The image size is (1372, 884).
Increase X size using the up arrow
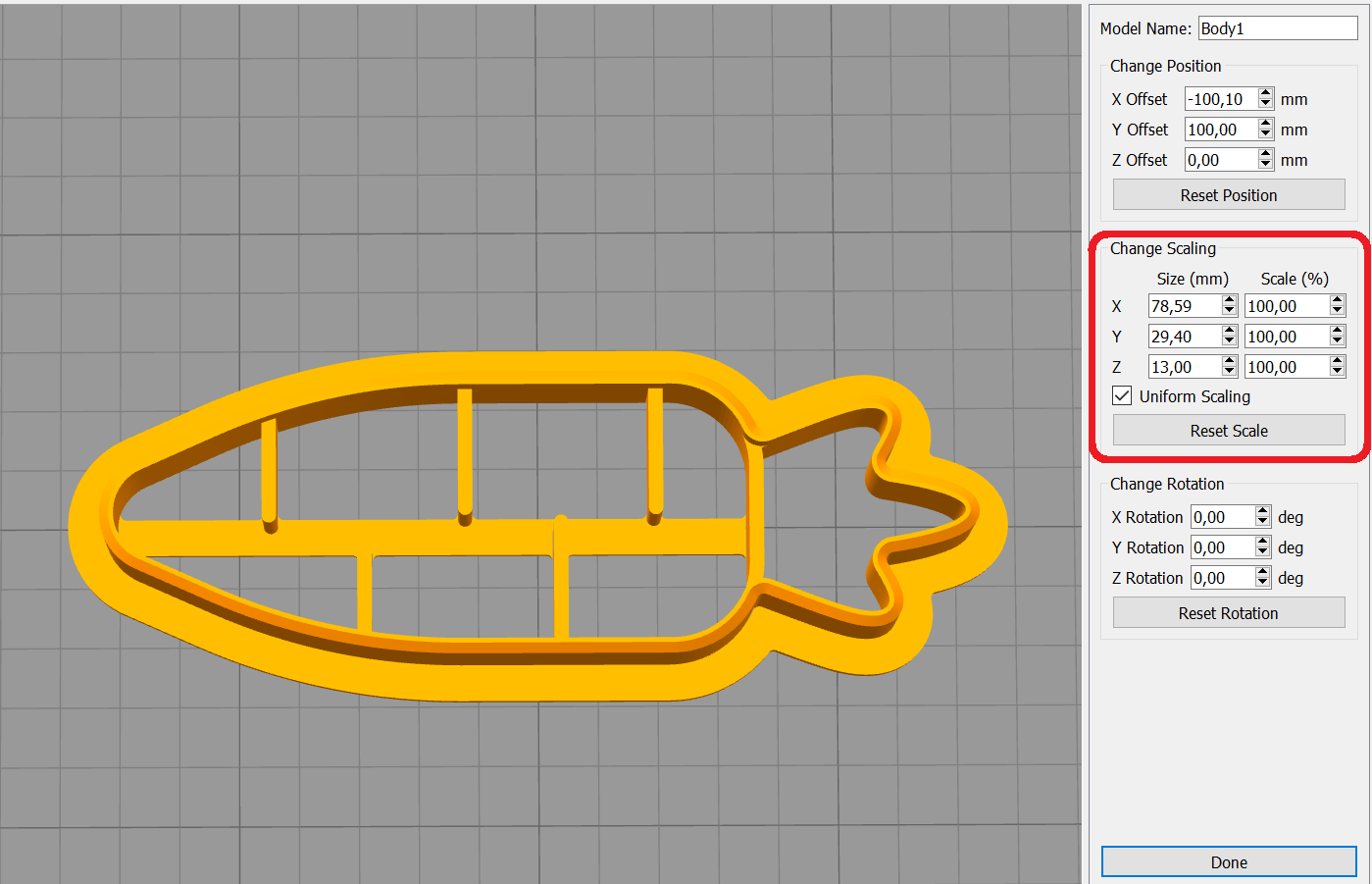1230,300
